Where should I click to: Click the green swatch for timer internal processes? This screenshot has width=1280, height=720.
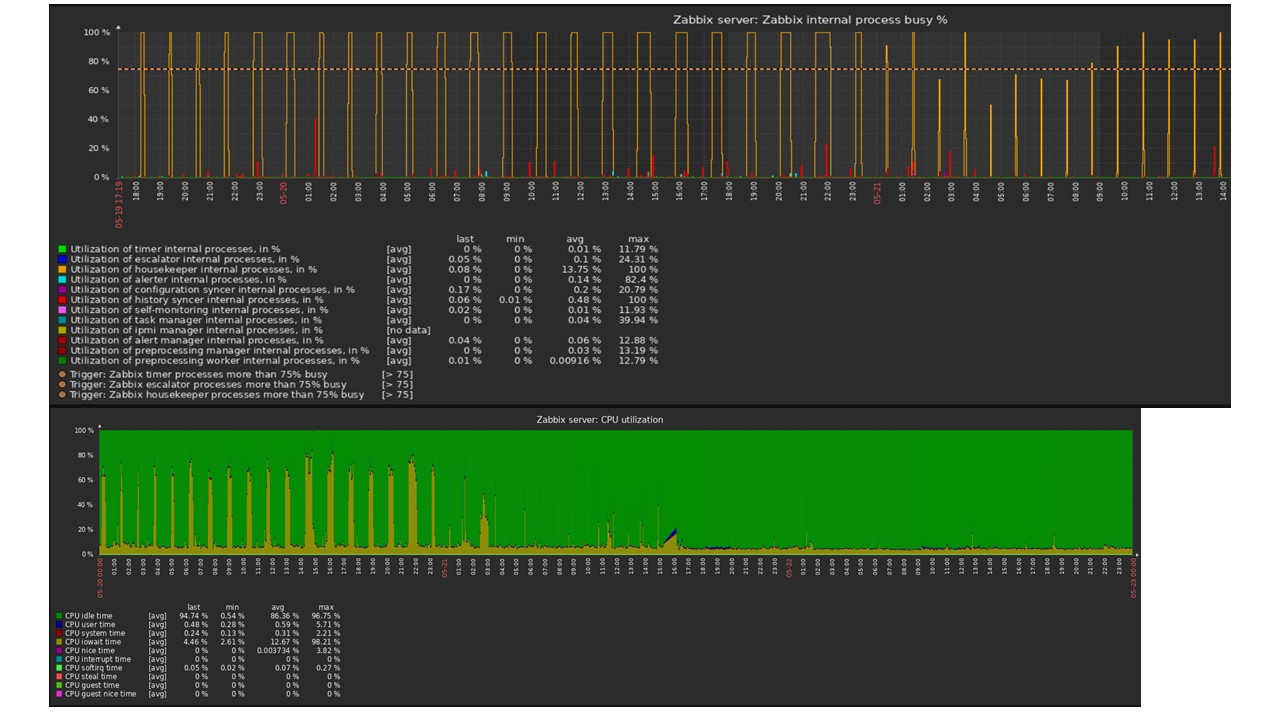tap(62, 249)
